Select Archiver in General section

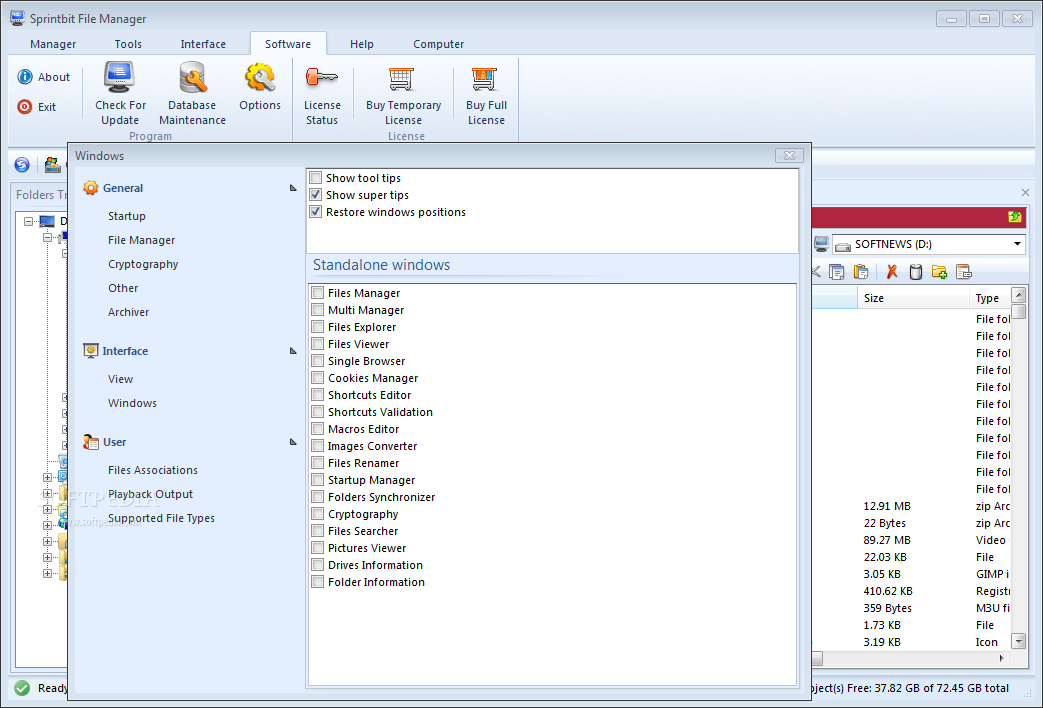click(x=128, y=312)
